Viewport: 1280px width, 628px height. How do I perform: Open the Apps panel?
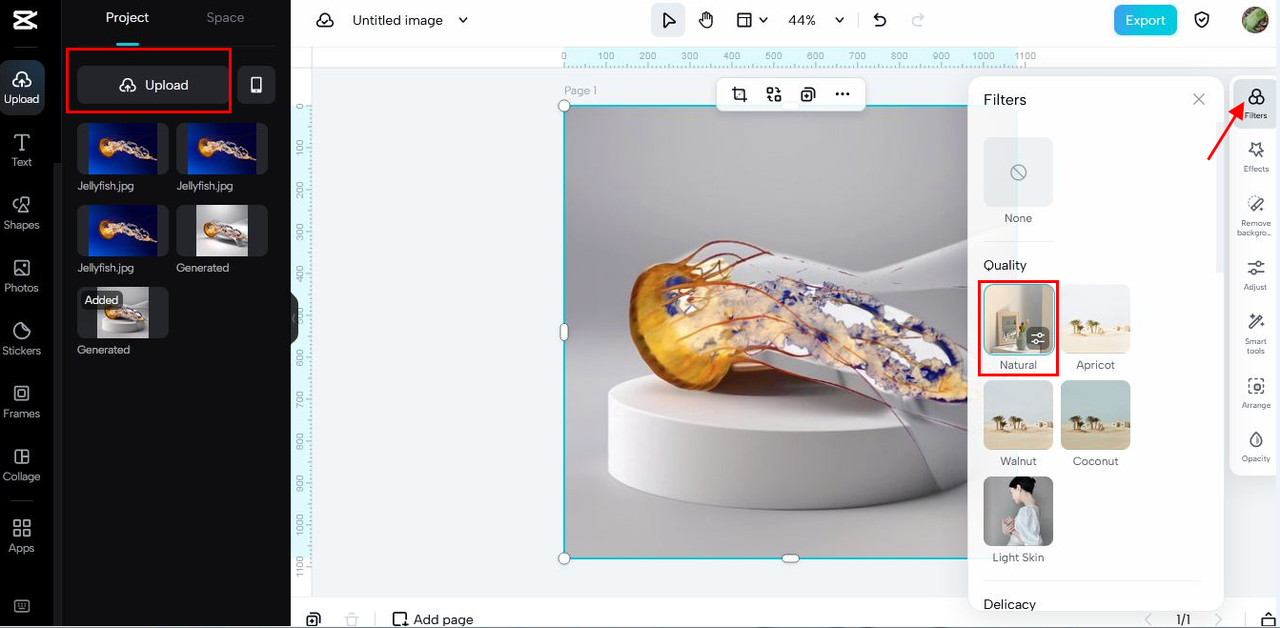[x=21, y=535]
